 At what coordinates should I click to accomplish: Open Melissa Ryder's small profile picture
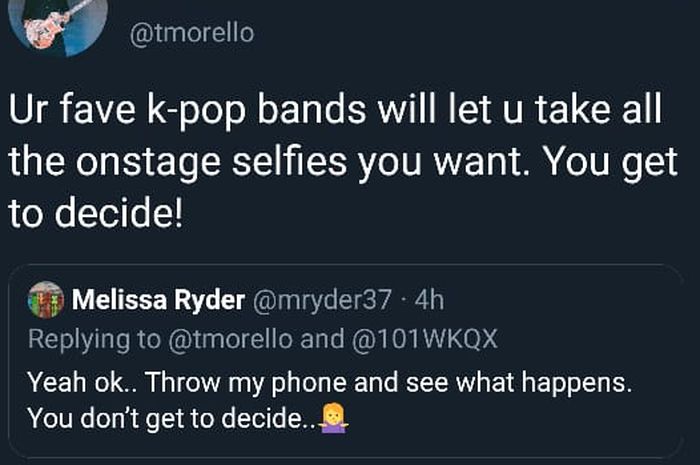click(45, 299)
